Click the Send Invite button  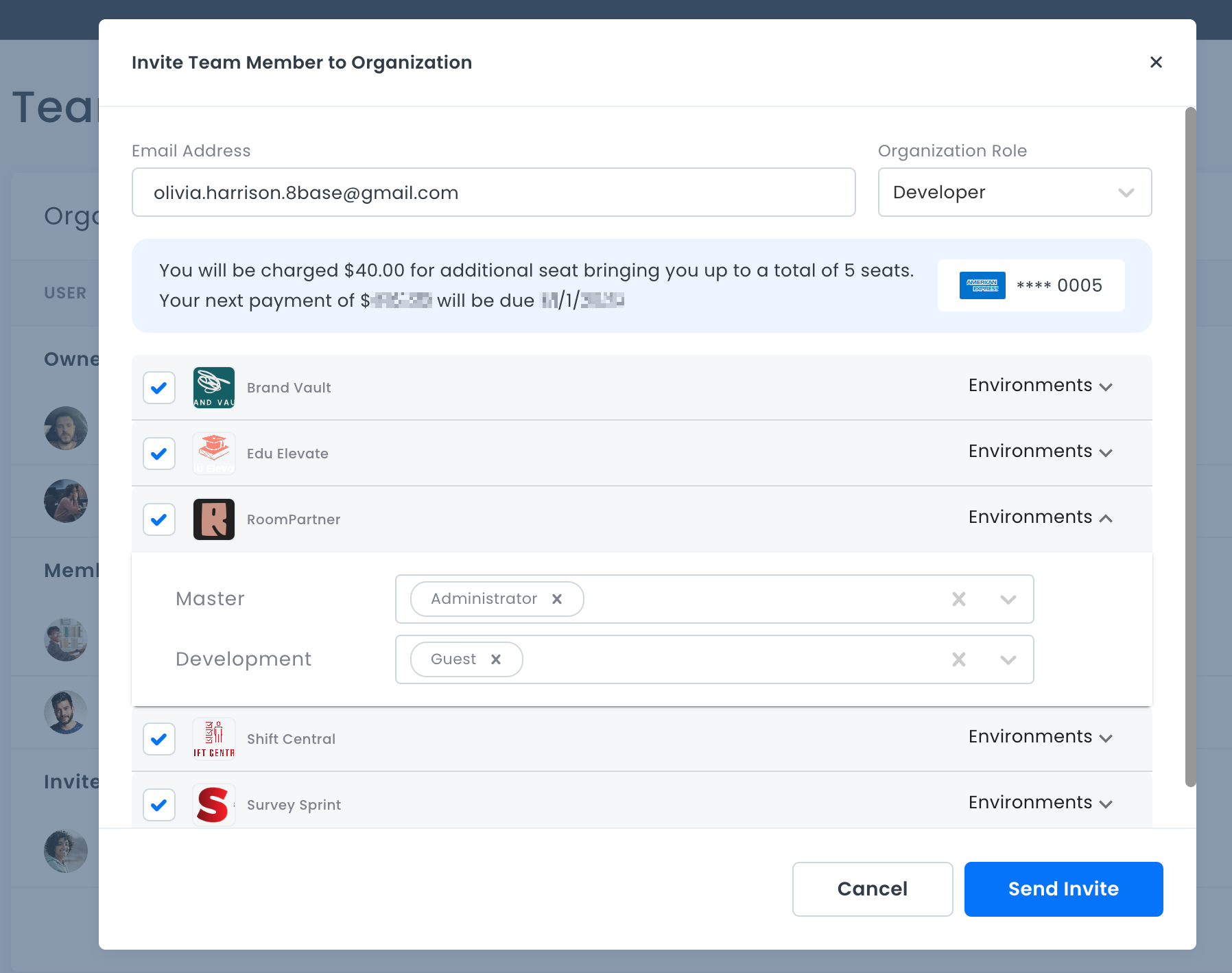click(x=1063, y=889)
